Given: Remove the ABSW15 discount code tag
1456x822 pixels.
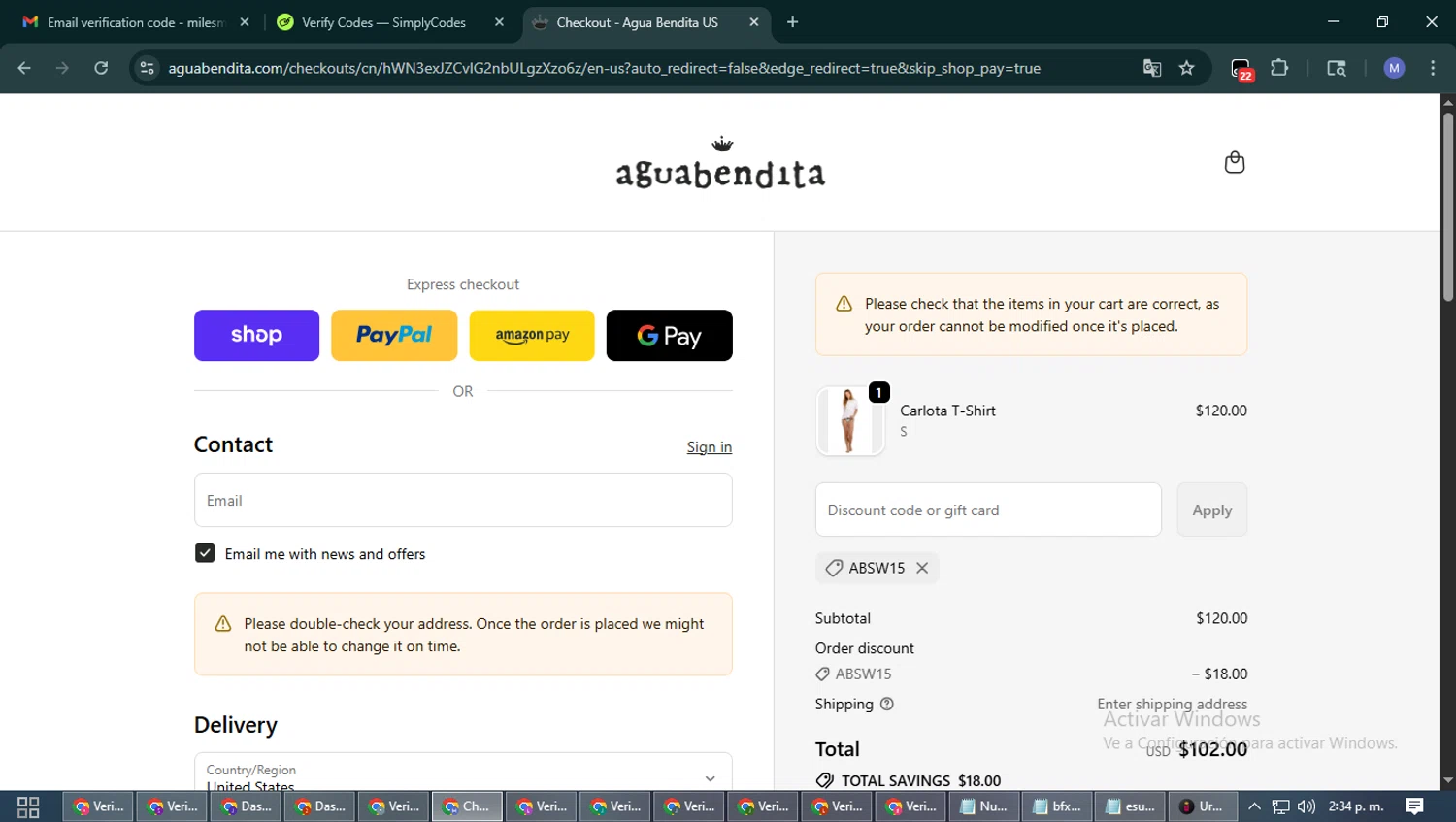Looking at the screenshot, I should [922, 568].
